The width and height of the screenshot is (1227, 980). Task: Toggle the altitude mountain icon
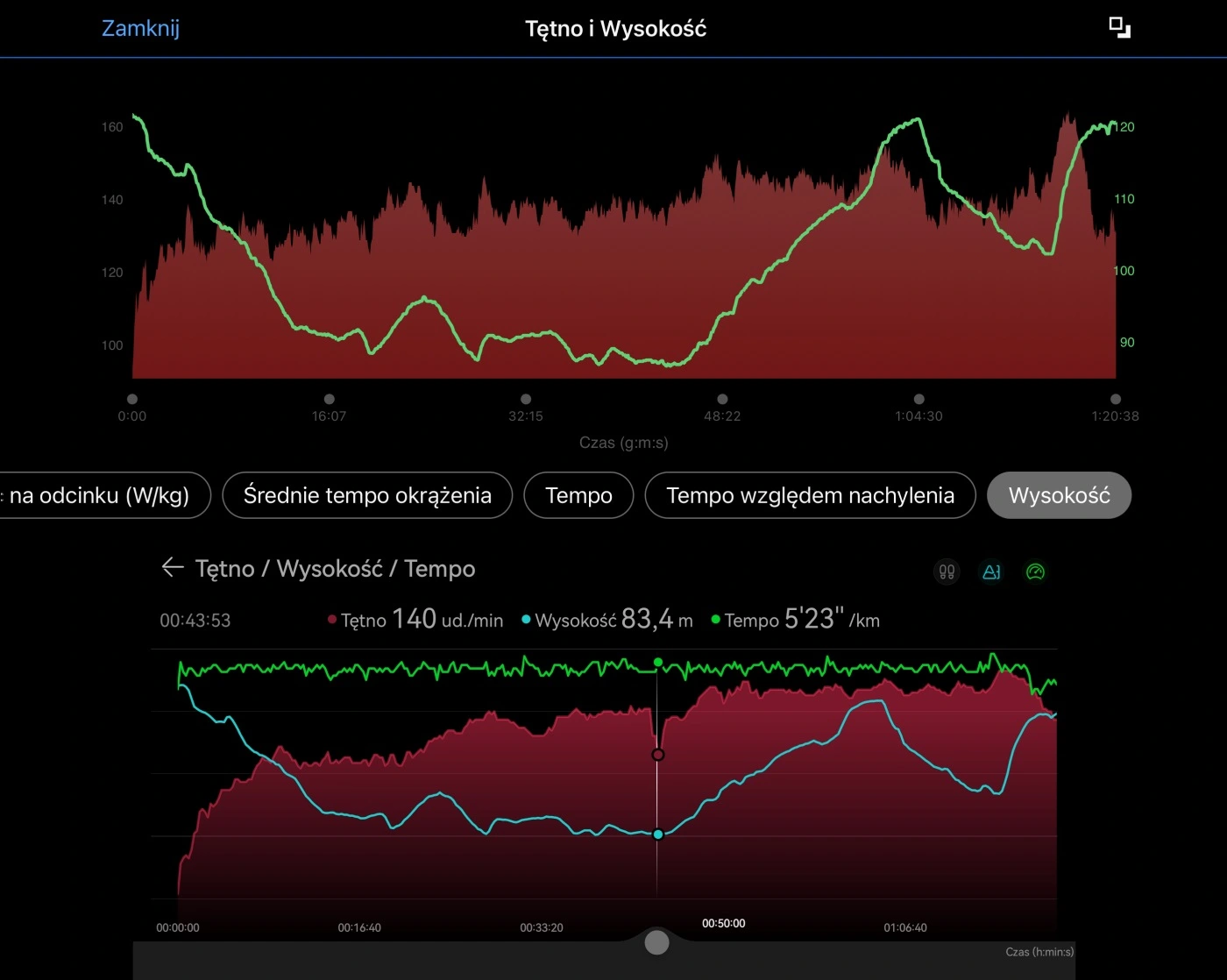(x=991, y=572)
